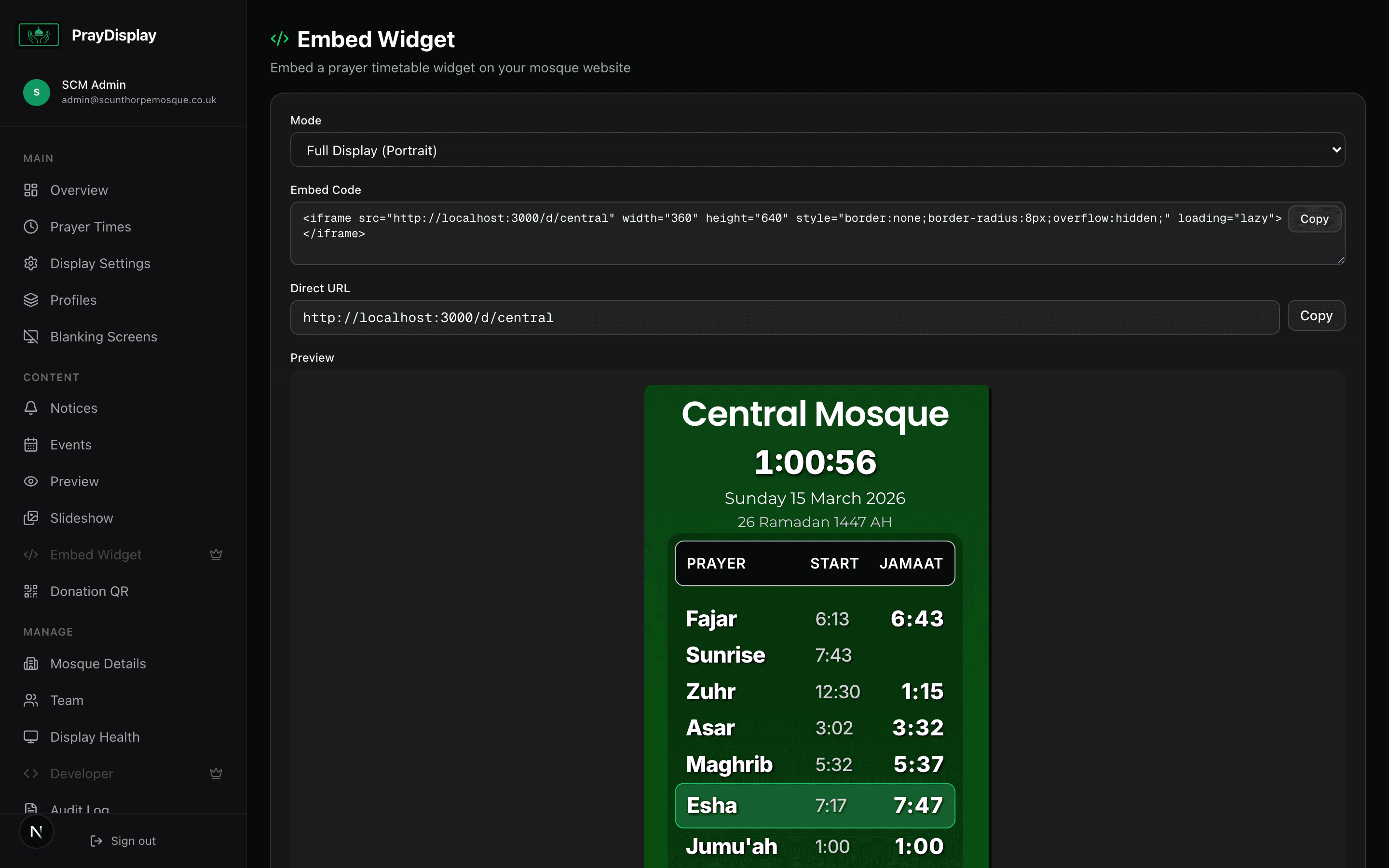Click the Slideshow icon in sidebar

(x=31, y=518)
